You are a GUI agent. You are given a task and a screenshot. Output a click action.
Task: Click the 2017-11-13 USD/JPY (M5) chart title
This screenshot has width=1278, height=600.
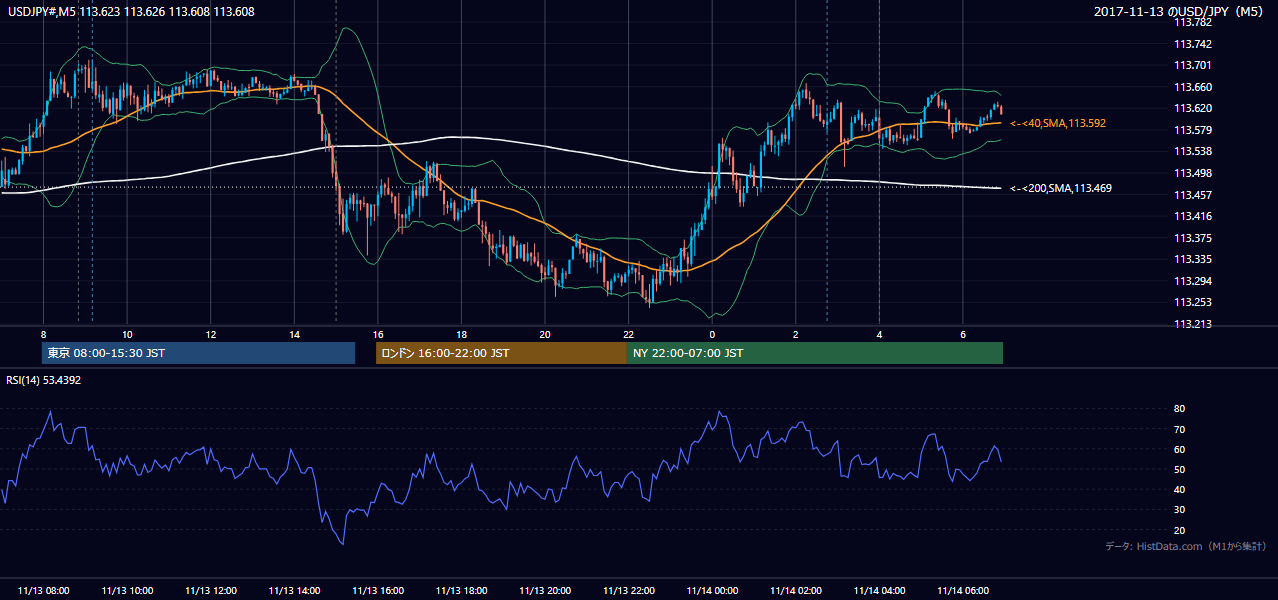pos(1180,12)
